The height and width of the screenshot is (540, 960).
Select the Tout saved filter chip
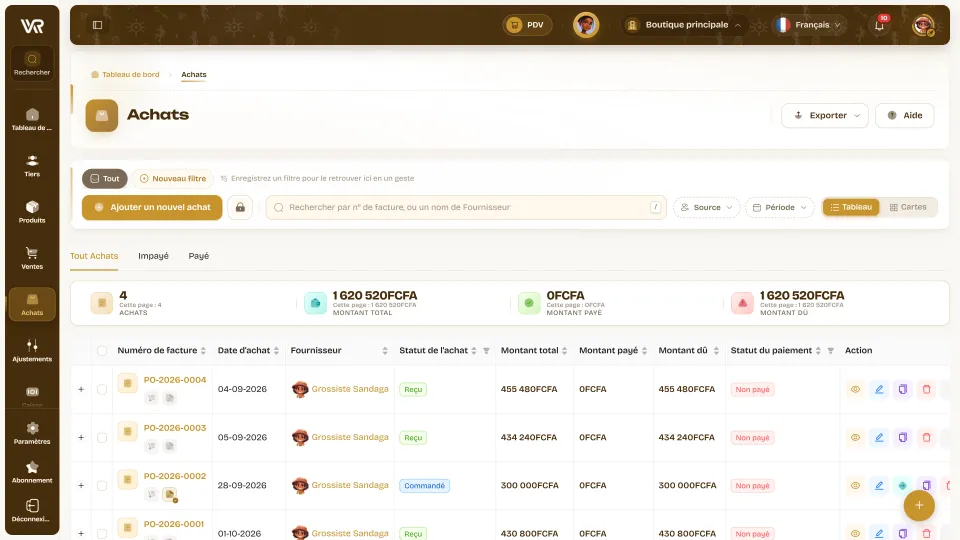point(105,179)
